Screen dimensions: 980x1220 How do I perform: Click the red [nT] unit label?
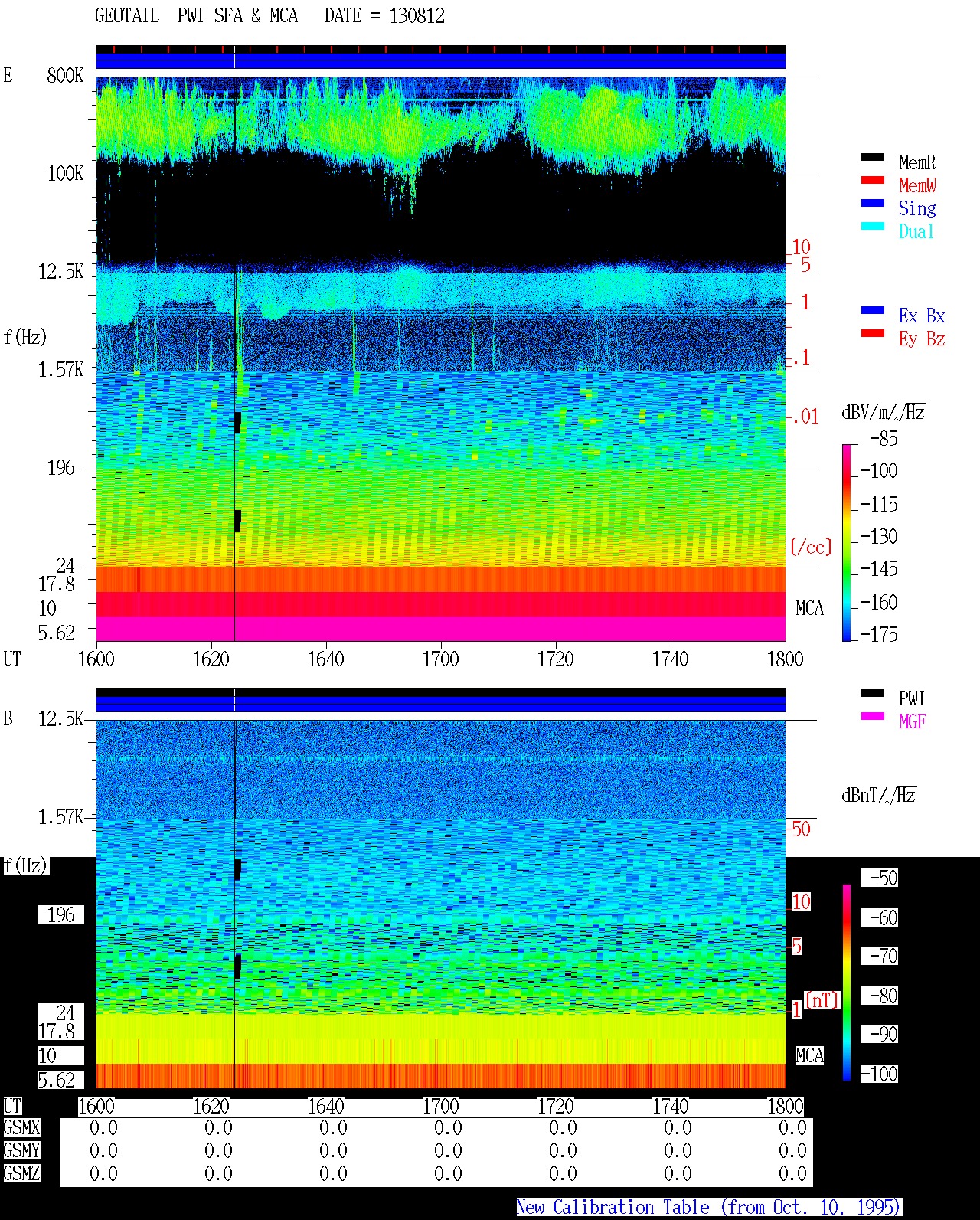pyautogui.click(x=822, y=1000)
